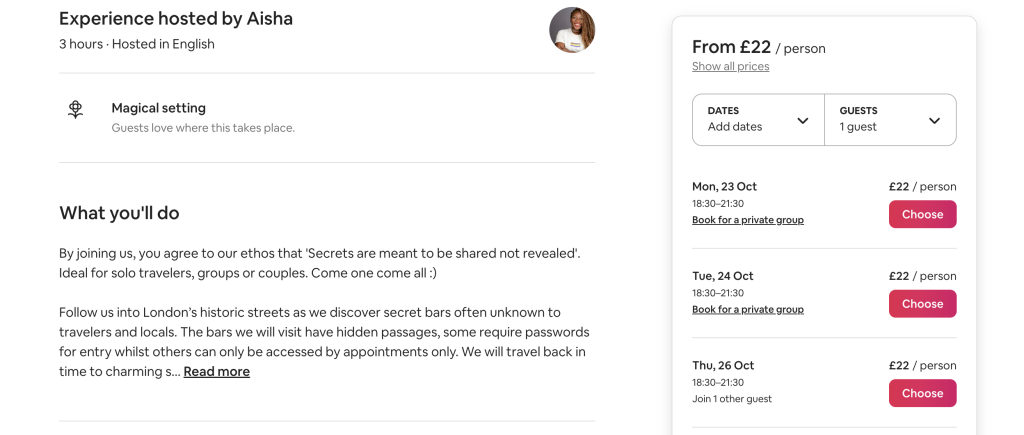This screenshot has width=1024, height=435.
Task: Book a private group for Tue, 24 Oct
Action: [748, 310]
